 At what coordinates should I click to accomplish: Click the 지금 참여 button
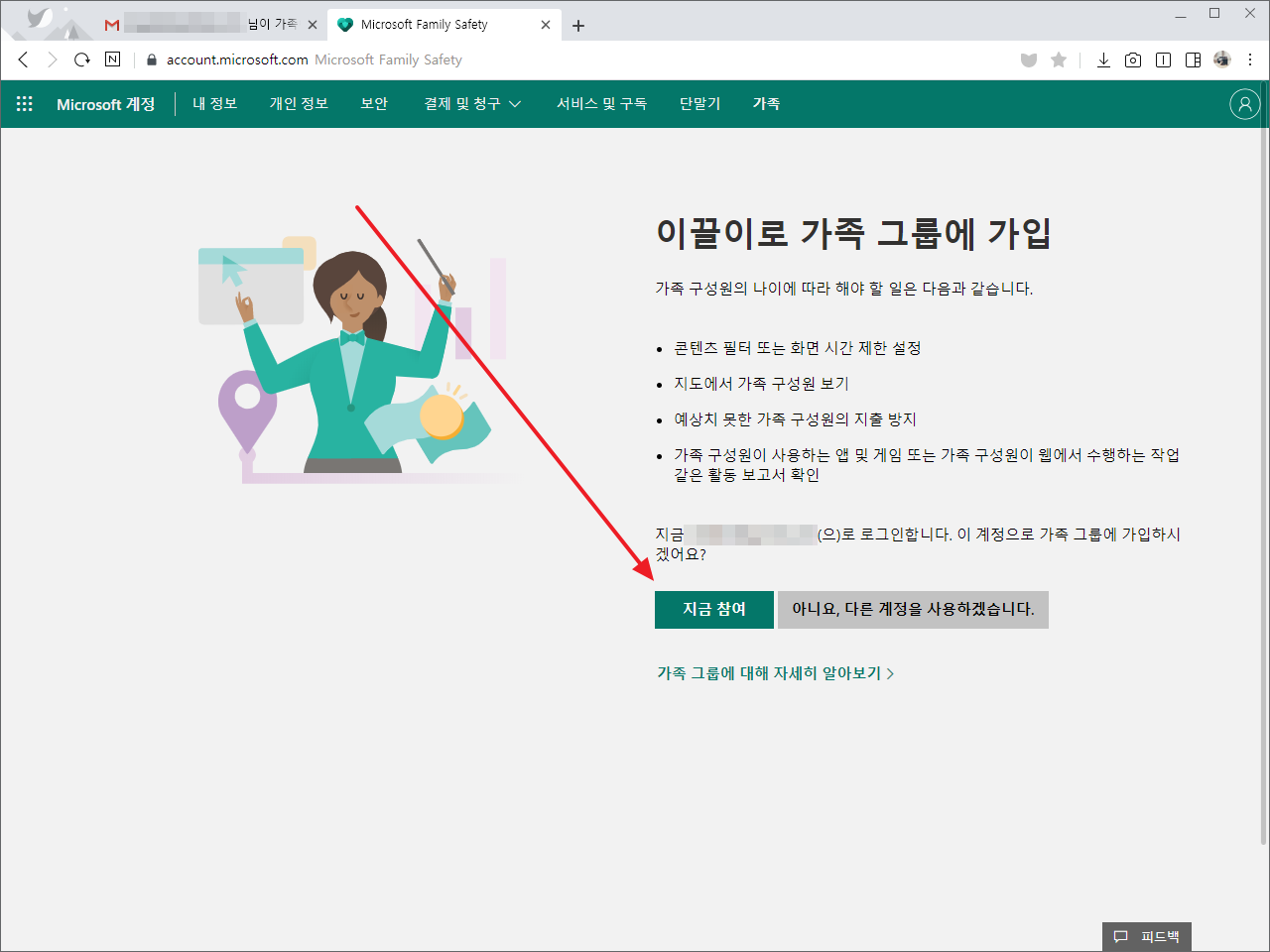click(x=714, y=609)
